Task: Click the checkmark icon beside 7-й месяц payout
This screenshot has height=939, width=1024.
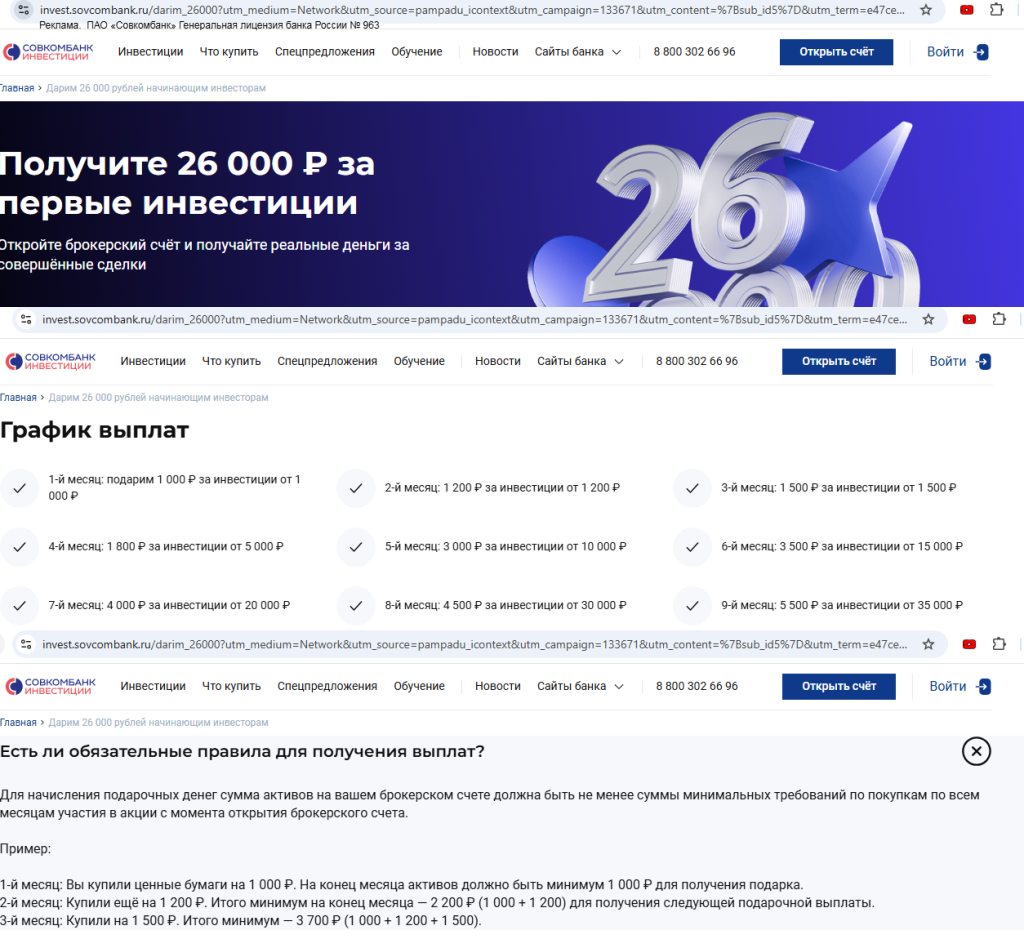Action: (x=19, y=605)
